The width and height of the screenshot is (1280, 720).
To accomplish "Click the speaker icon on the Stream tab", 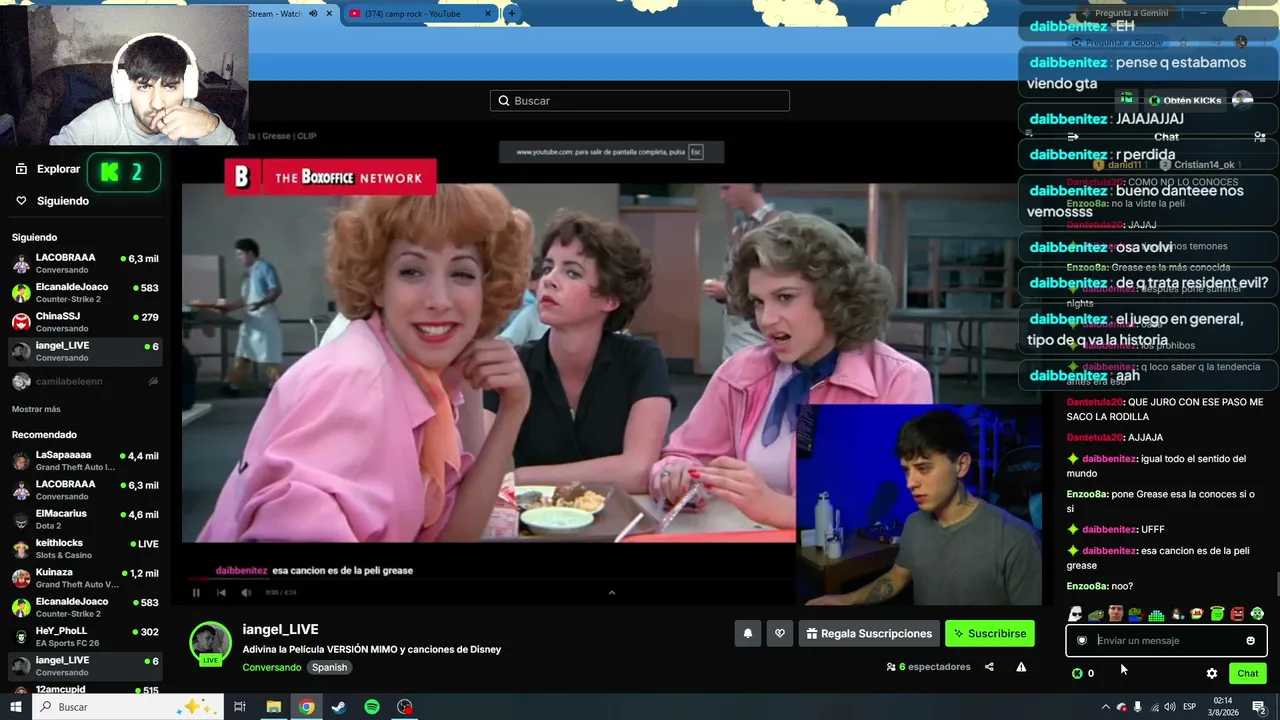I will pos(313,14).
